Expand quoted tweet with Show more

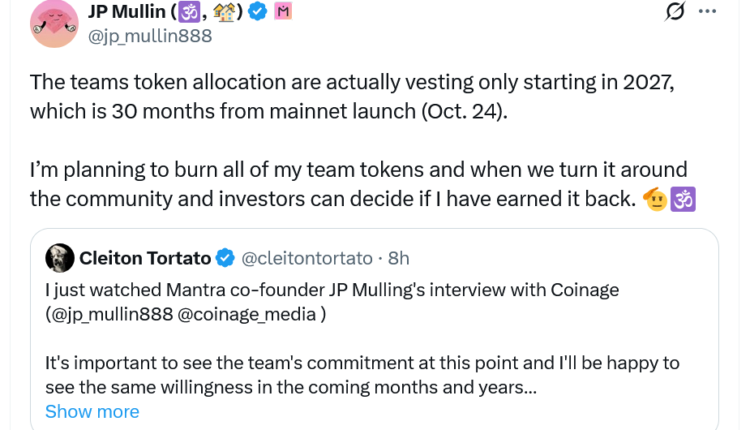tap(92, 411)
